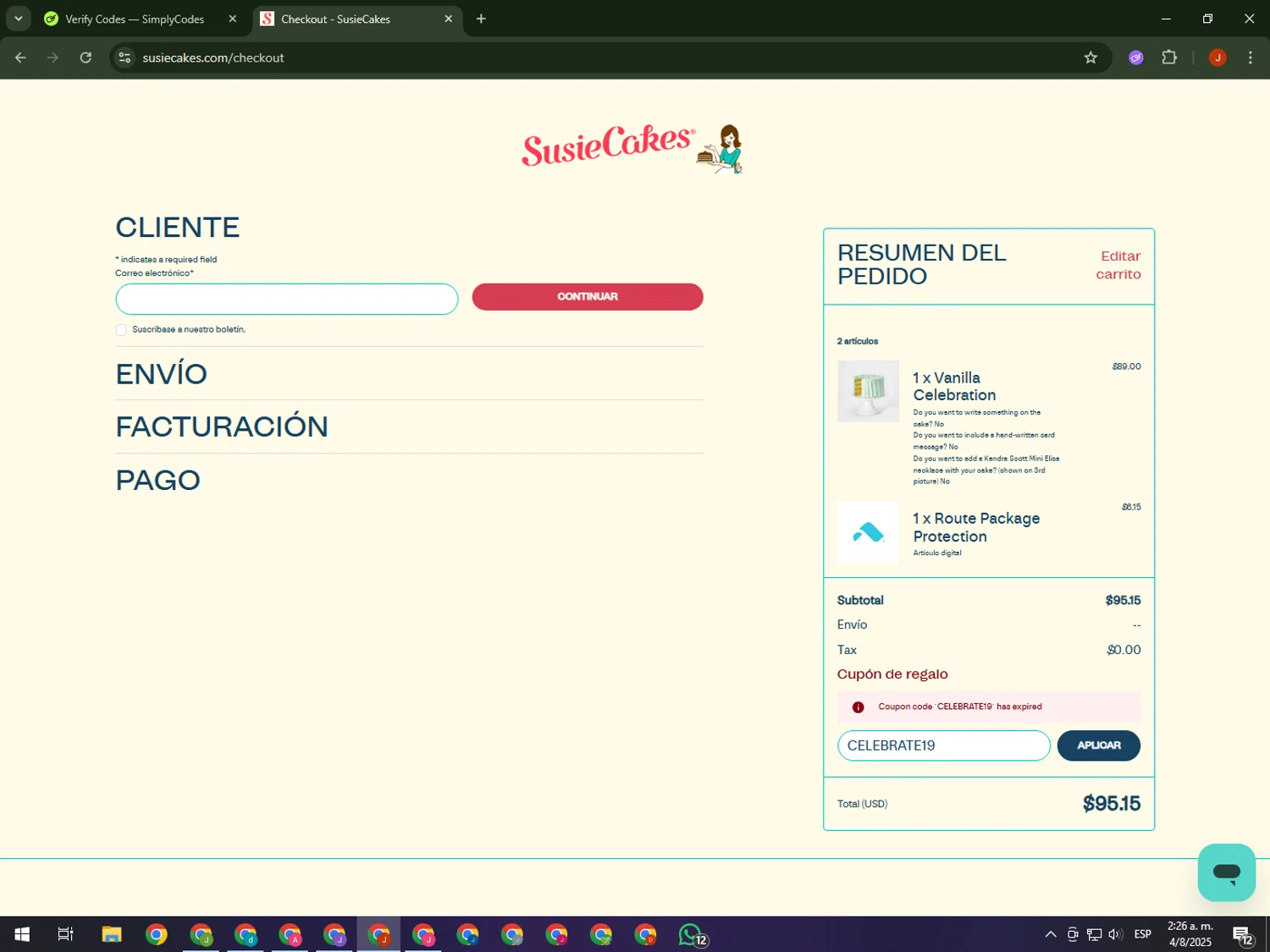1270x952 pixels.
Task: Open the Chrome profile avatar J
Action: (x=1218, y=58)
